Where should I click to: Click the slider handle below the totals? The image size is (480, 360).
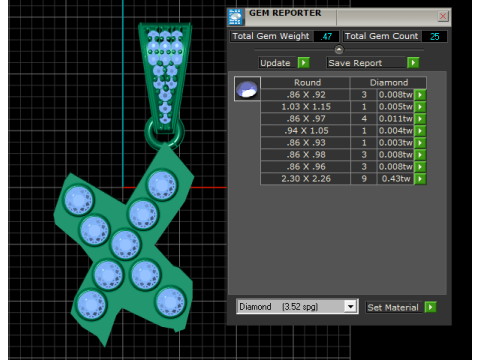pyautogui.click(x=339, y=50)
